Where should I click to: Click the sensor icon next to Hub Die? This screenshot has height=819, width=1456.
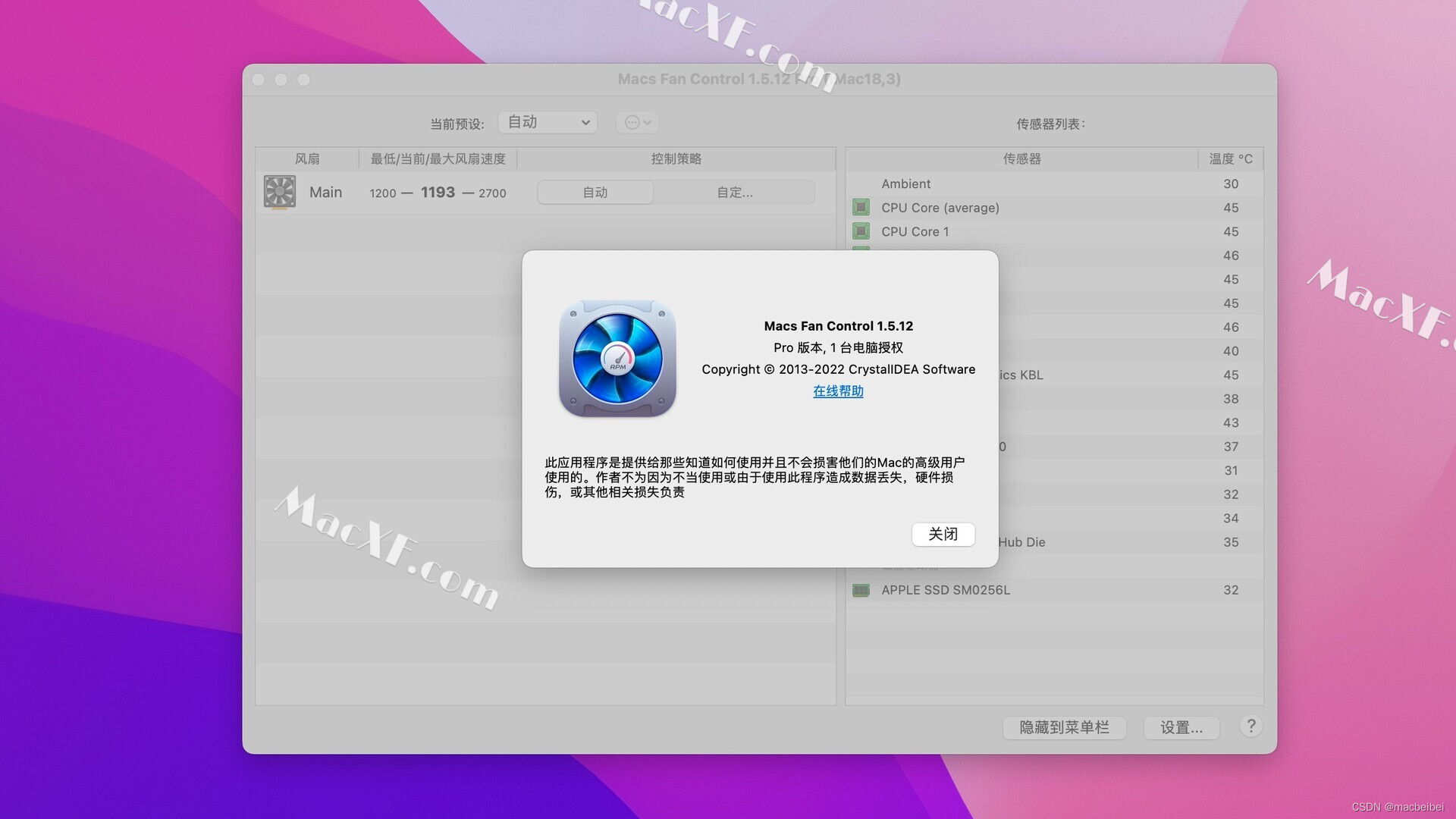tap(861, 542)
